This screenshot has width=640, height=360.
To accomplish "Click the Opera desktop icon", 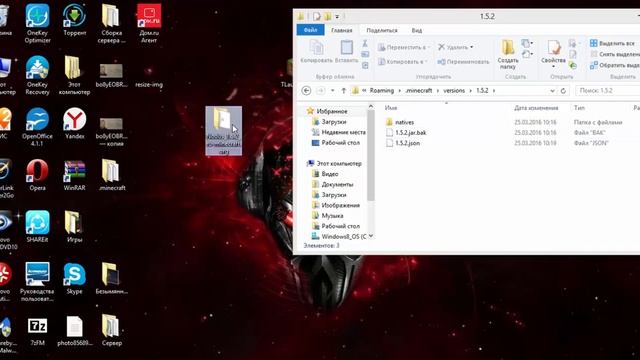I will 37,175.
